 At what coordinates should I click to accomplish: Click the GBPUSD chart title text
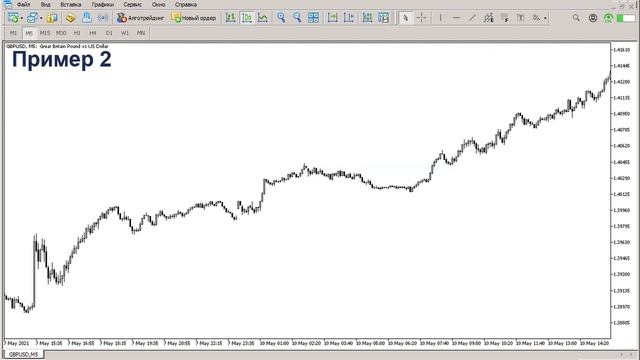57,47
